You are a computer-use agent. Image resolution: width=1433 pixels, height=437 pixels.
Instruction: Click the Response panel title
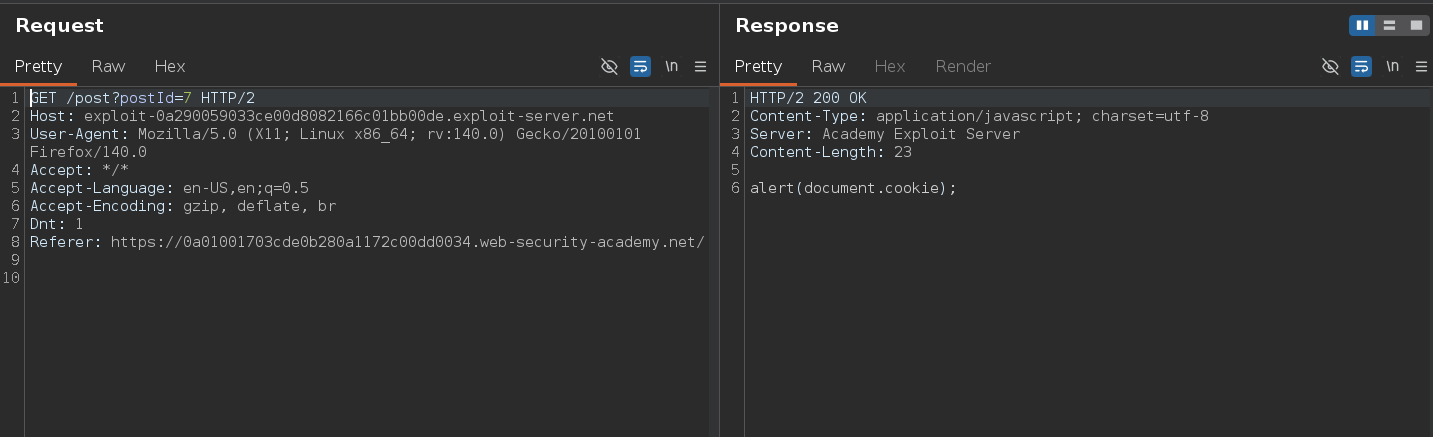tap(786, 25)
